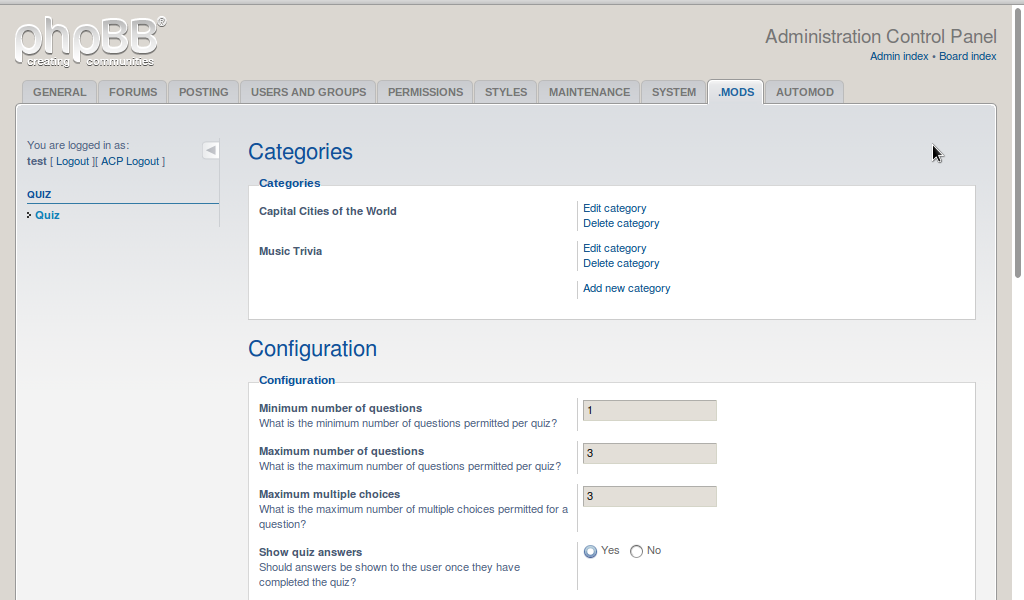Open the Quiz item in the sidebar
The height and width of the screenshot is (600, 1024).
pyautogui.click(x=47, y=215)
